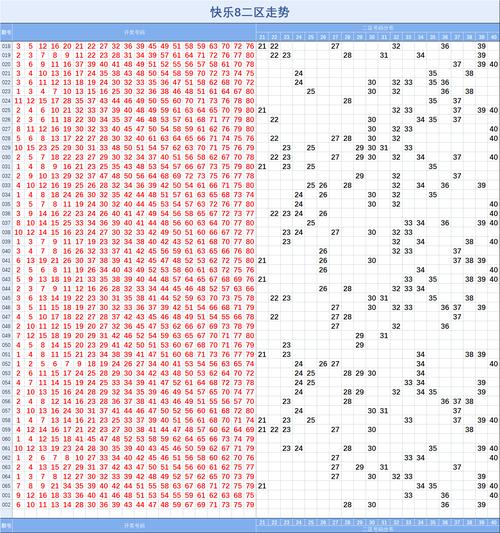This screenshot has height=533, width=500.
Task: Select the bottom 开奖号码 footer header
Action: click(x=135, y=526)
